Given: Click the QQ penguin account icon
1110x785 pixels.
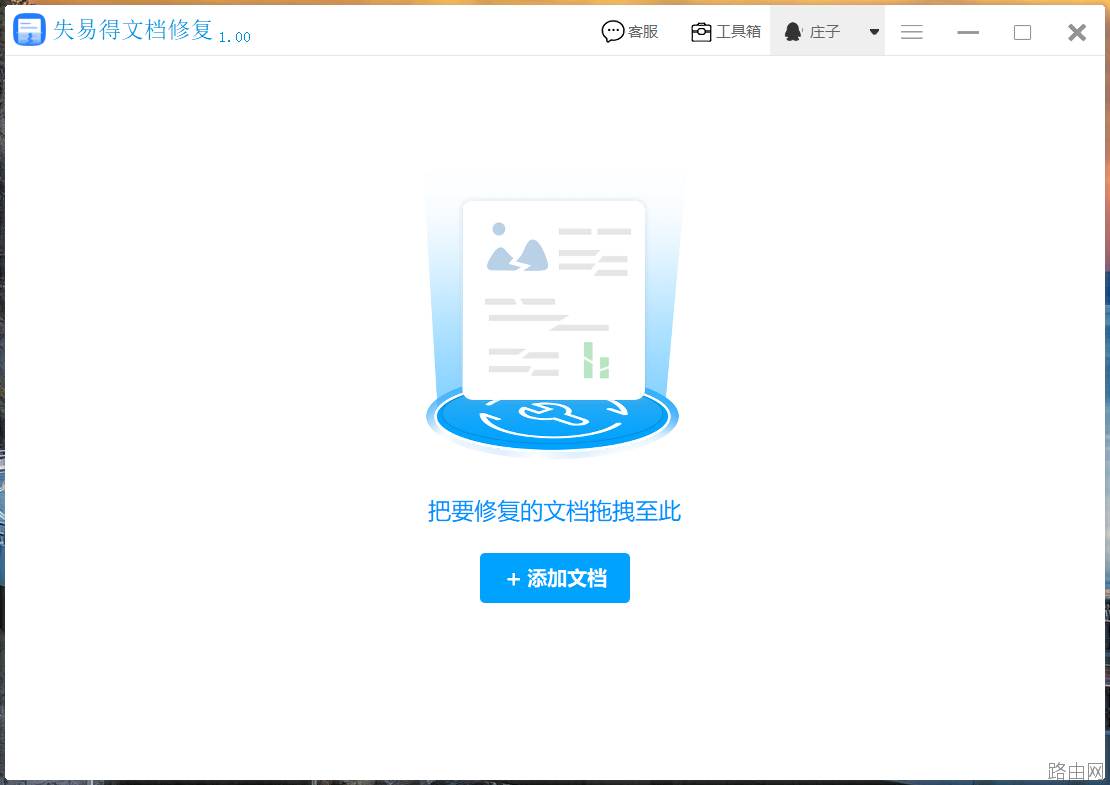Looking at the screenshot, I should 793,31.
